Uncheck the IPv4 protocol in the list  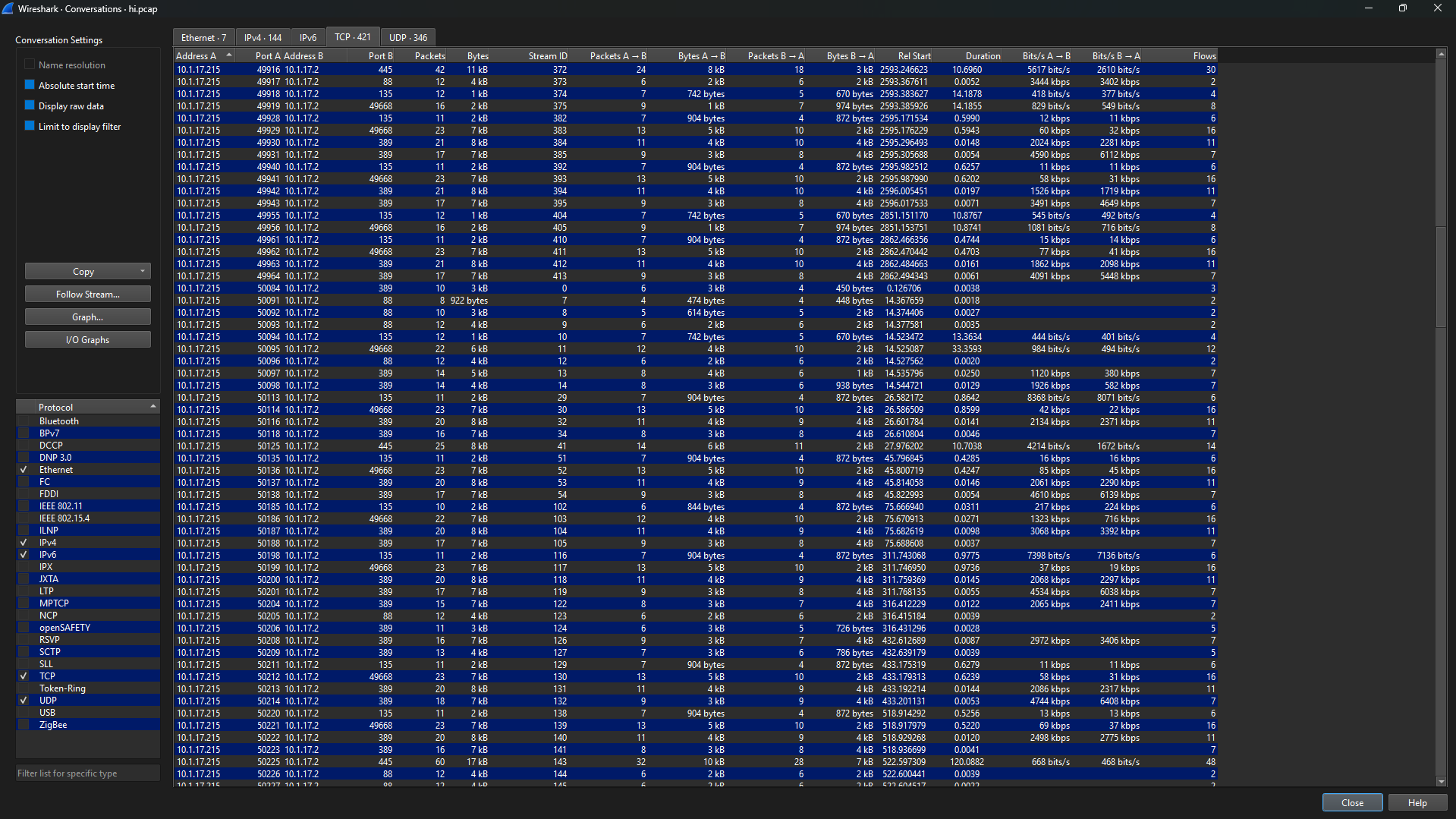tap(24, 543)
